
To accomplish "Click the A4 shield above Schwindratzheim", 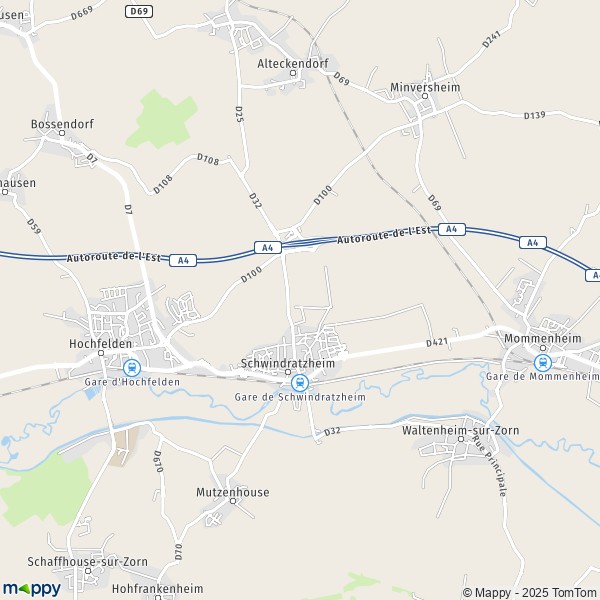I will (268, 248).
